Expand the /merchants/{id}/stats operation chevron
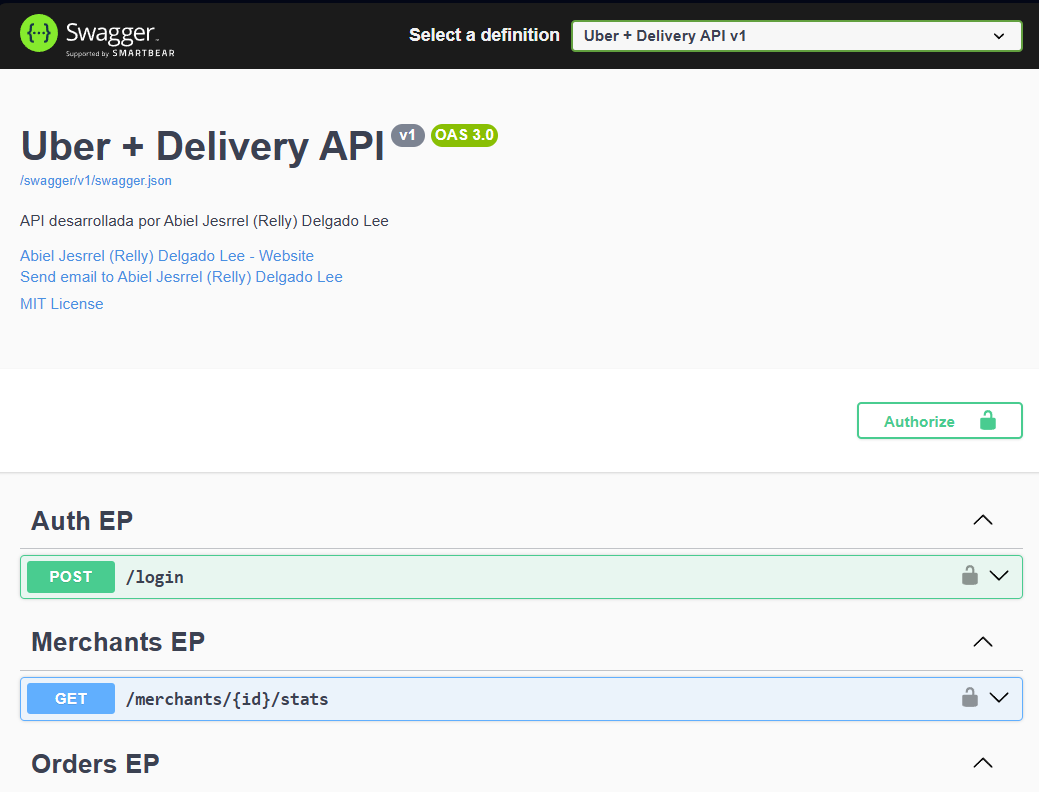This screenshot has height=792, width=1039. pos(999,697)
